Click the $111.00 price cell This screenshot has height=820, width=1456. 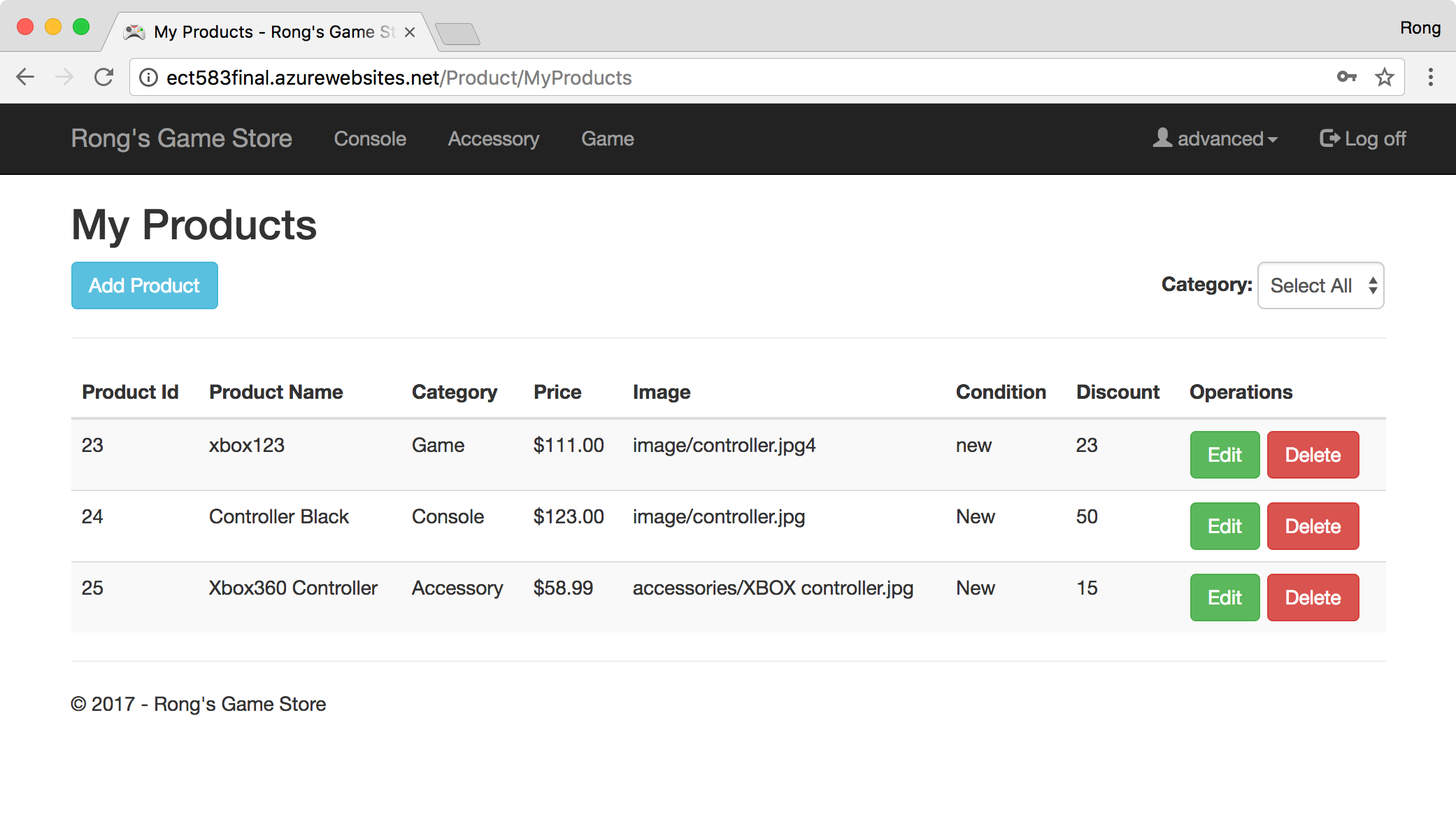(x=569, y=445)
